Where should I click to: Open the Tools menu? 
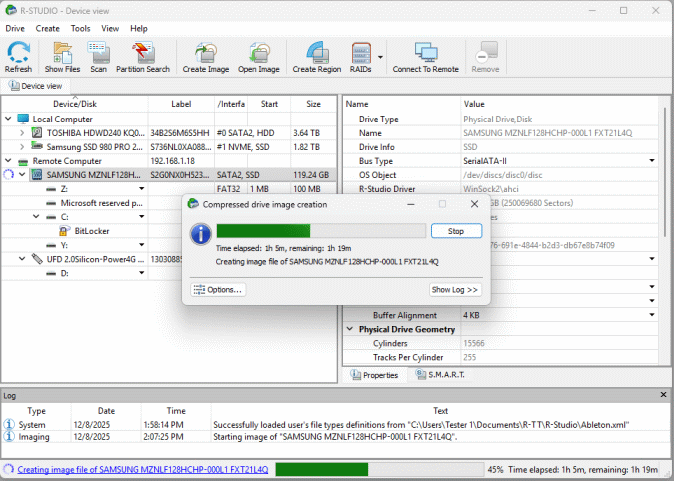(80, 29)
